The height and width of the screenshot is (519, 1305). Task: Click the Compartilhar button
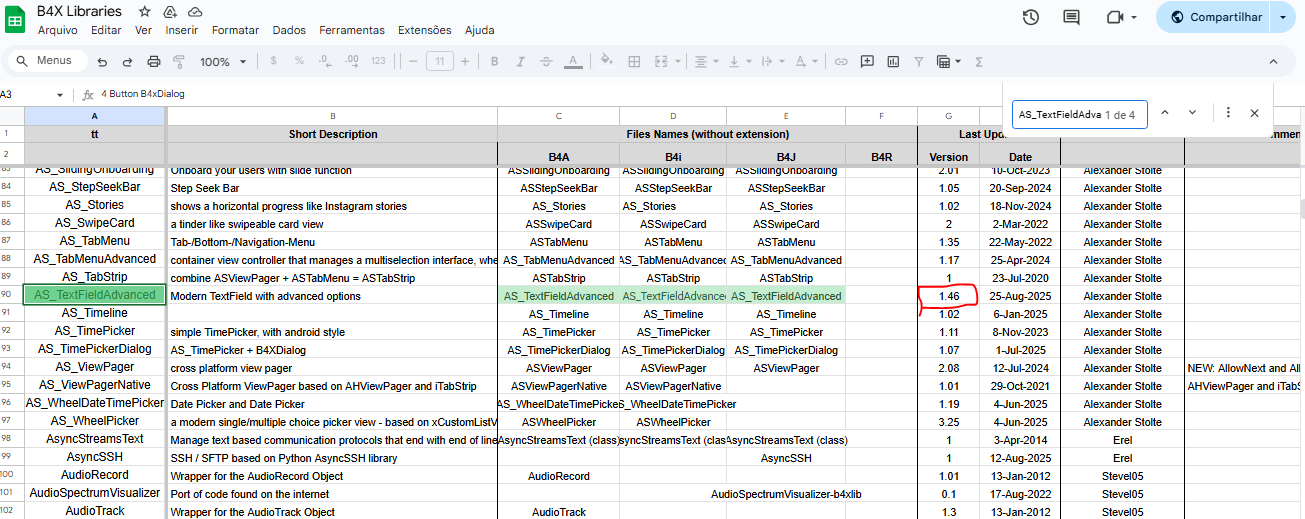pos(1215,17)
